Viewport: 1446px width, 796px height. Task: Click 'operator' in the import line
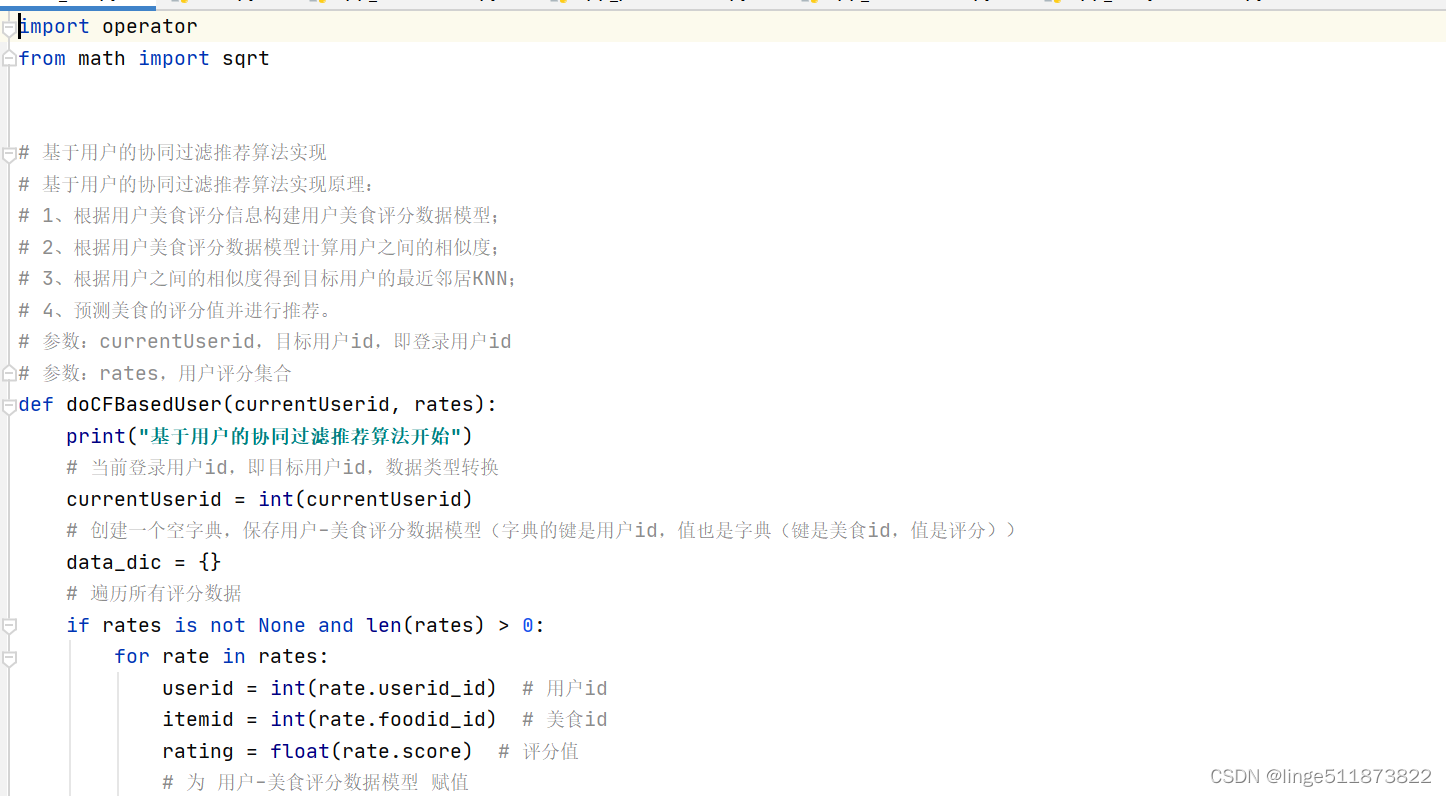[x=150, y=27]
